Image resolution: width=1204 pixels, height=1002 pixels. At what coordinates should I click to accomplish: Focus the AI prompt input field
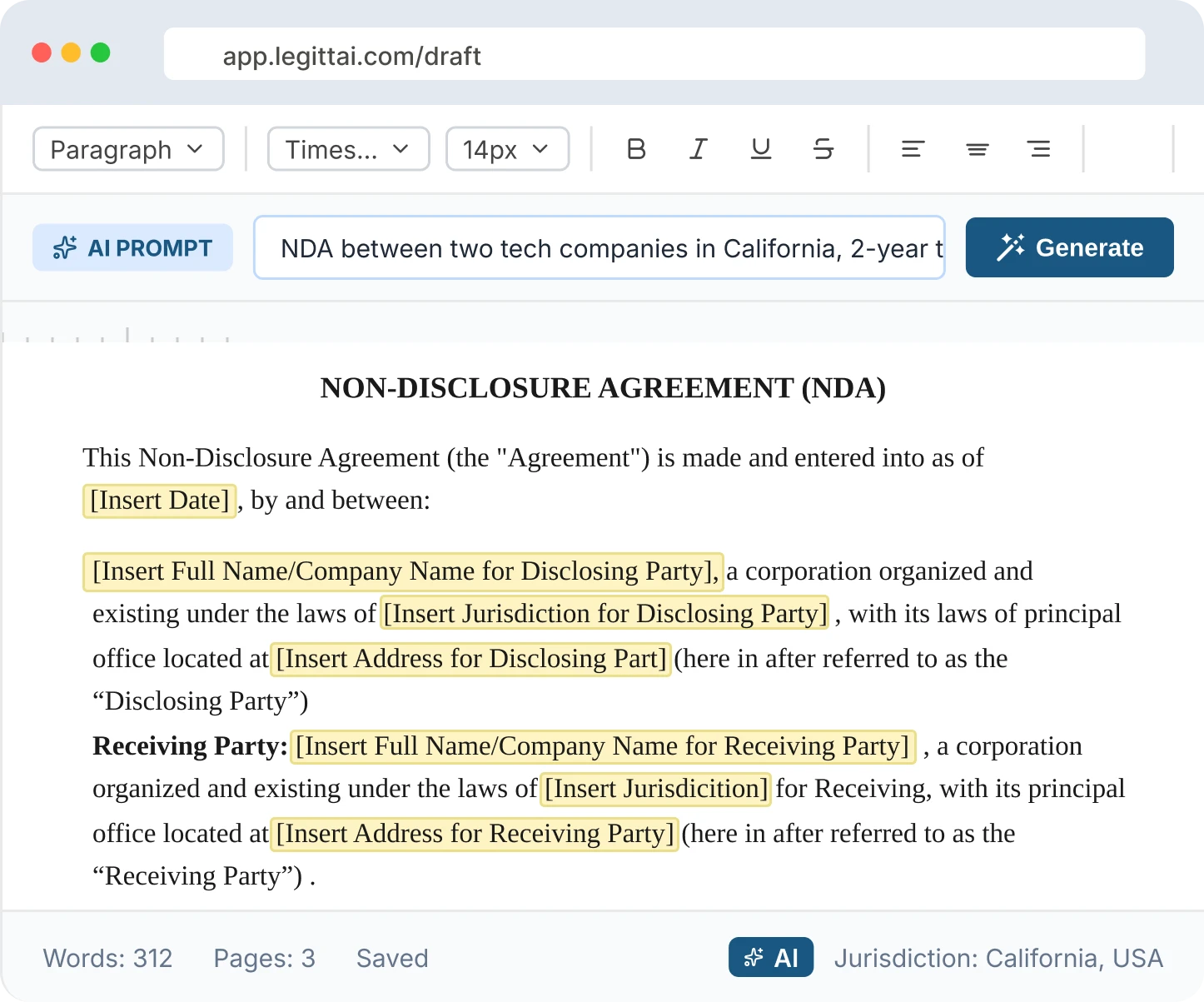tap(600, 247)
